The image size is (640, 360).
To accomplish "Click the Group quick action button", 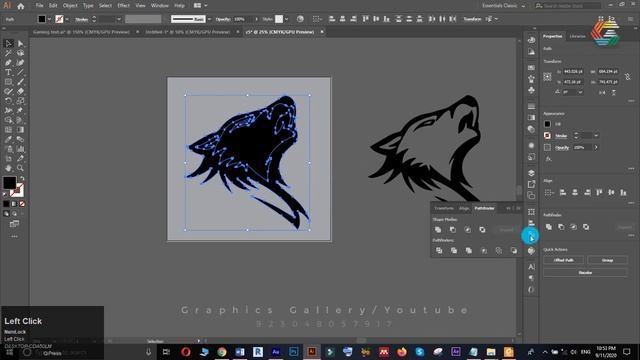I will coord(607,260).
